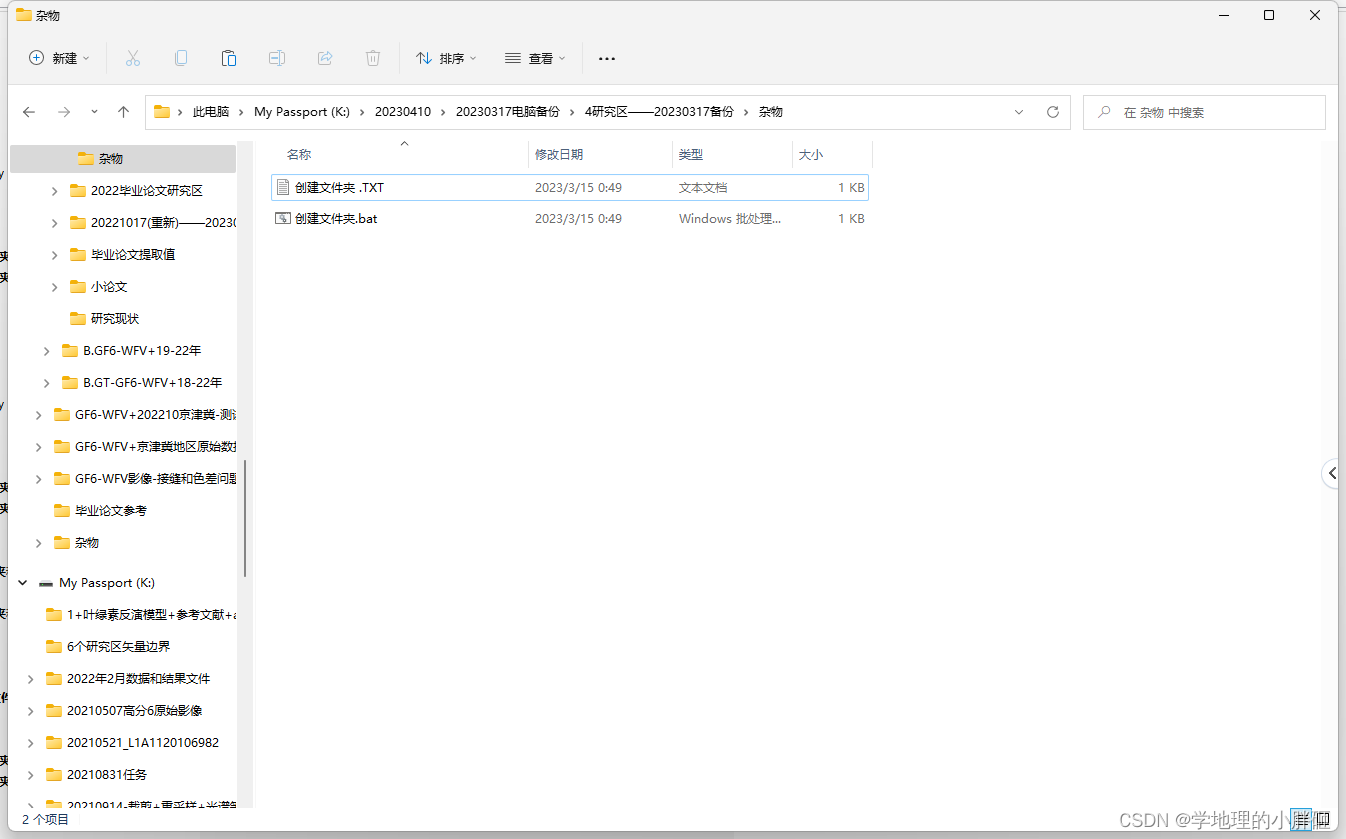Click the 创建文件夹 .TXT file icon
The image size is (1346, 839).
[283, 187]
